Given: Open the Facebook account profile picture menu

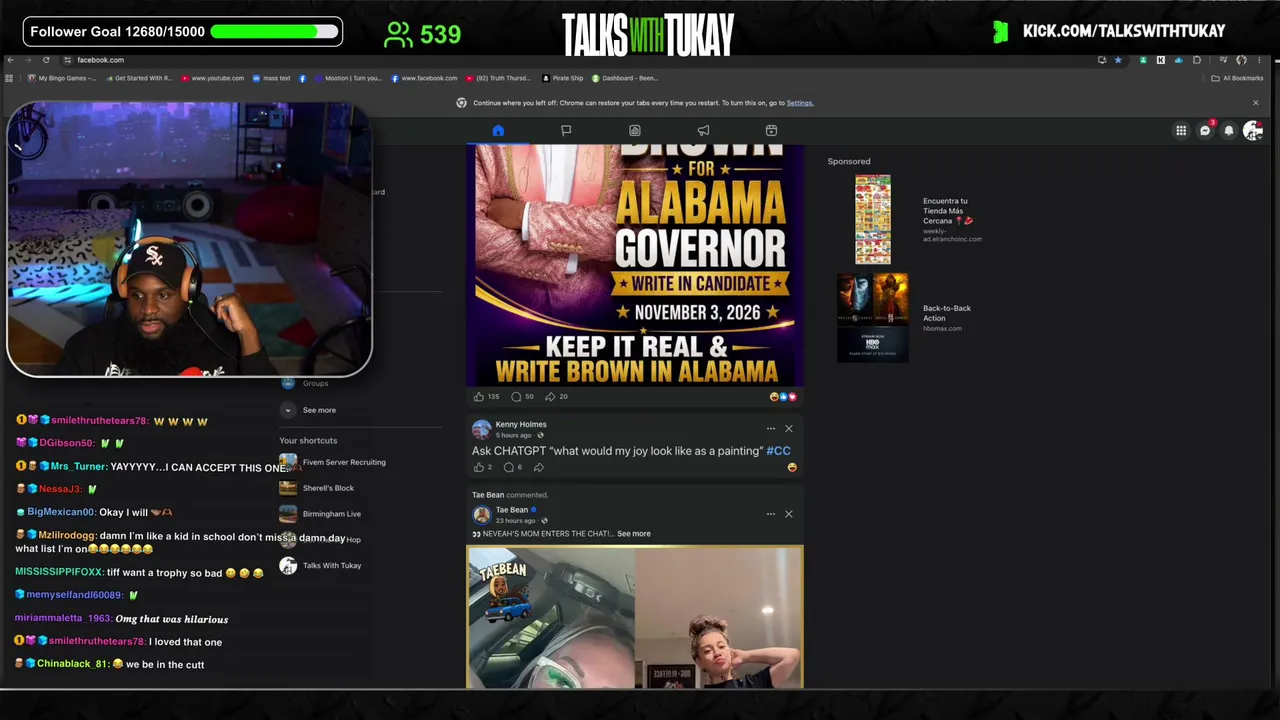Looking at the screenshot, I should [x=1252, y=131].
